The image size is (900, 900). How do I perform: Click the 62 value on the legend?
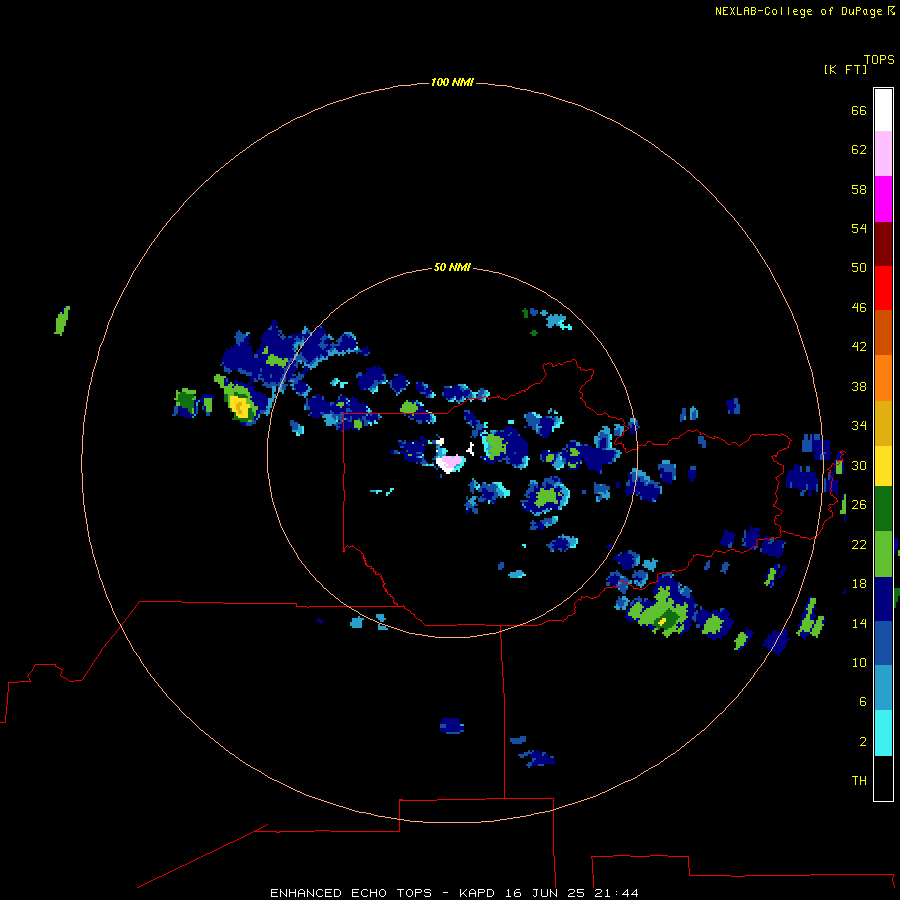tap(859, 150)
